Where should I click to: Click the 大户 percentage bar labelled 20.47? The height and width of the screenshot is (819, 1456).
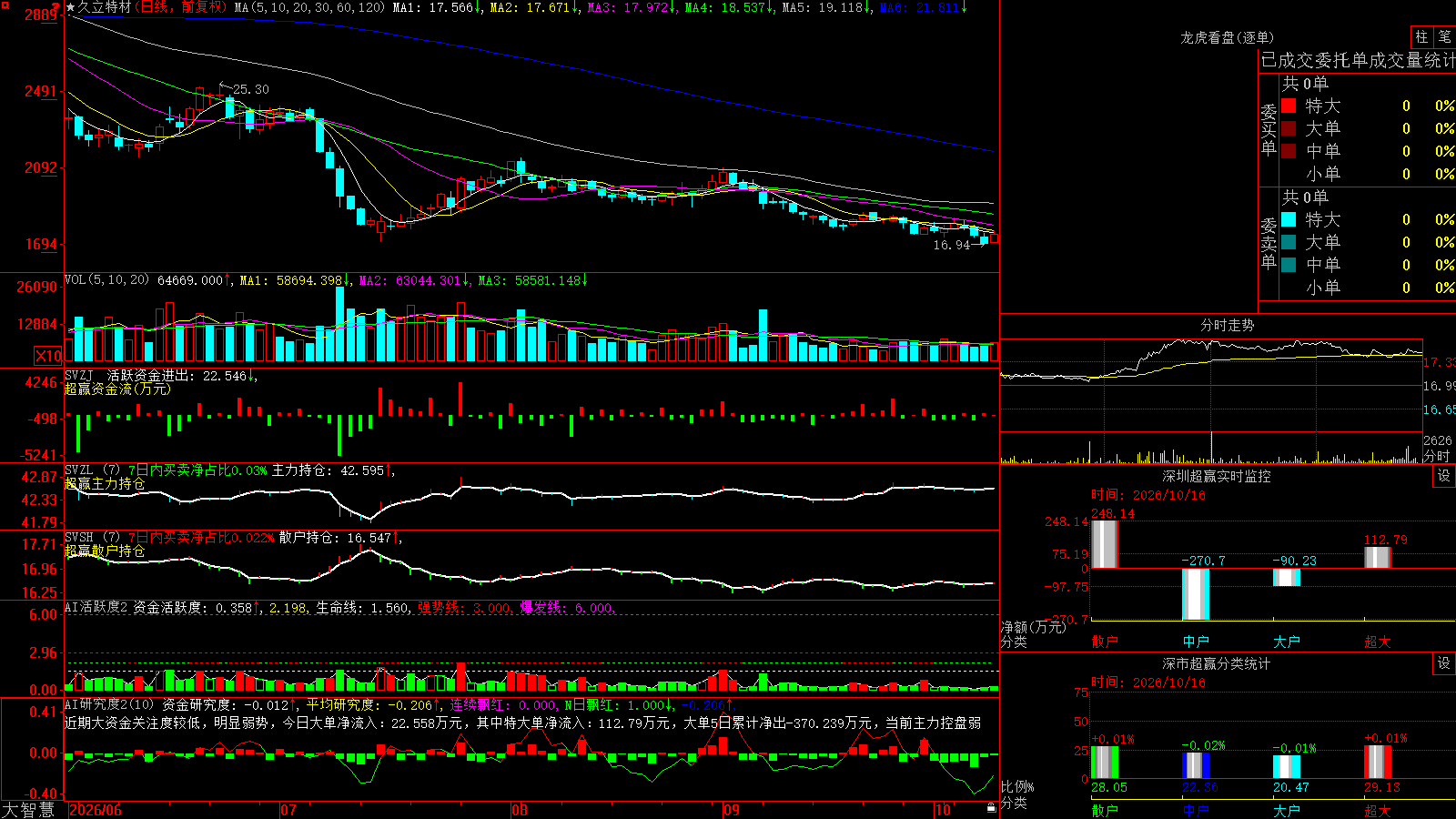coord(1287,767)
